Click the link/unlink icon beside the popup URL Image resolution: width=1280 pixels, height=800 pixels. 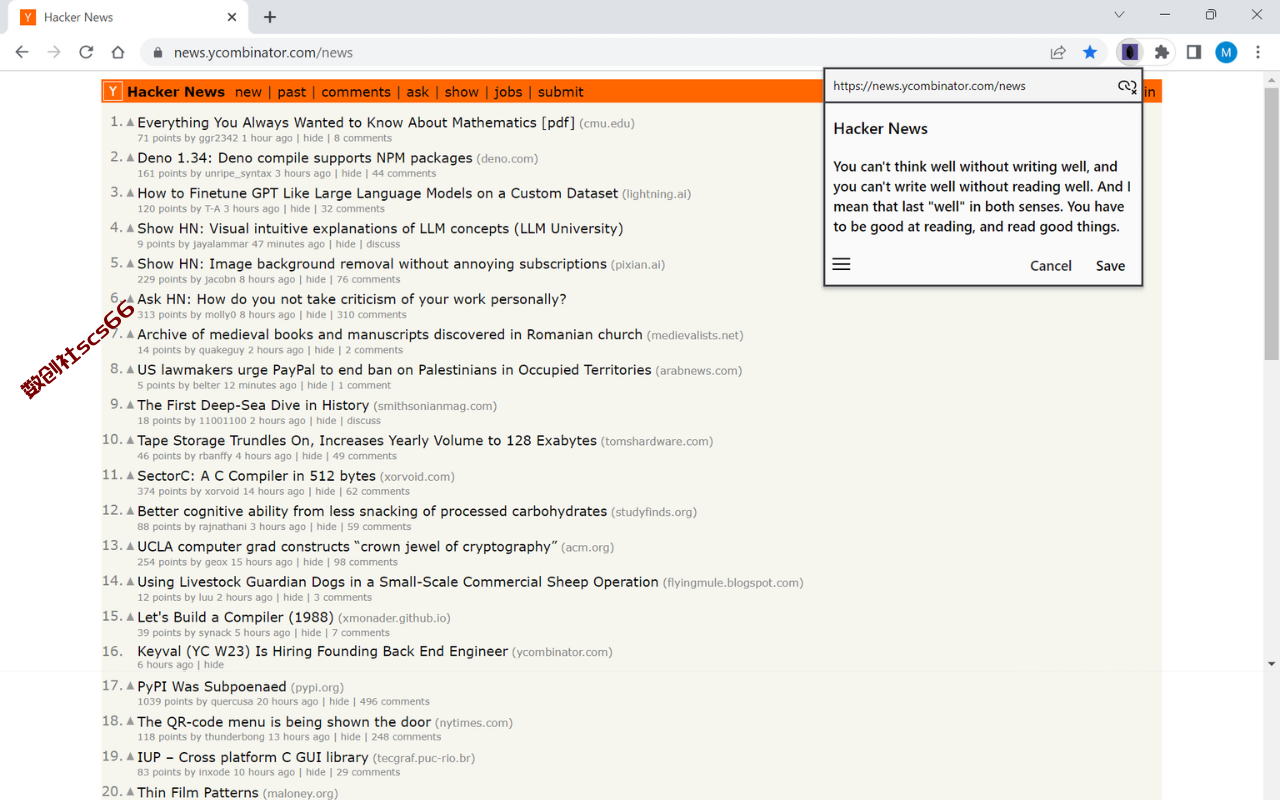[1127, 86]
